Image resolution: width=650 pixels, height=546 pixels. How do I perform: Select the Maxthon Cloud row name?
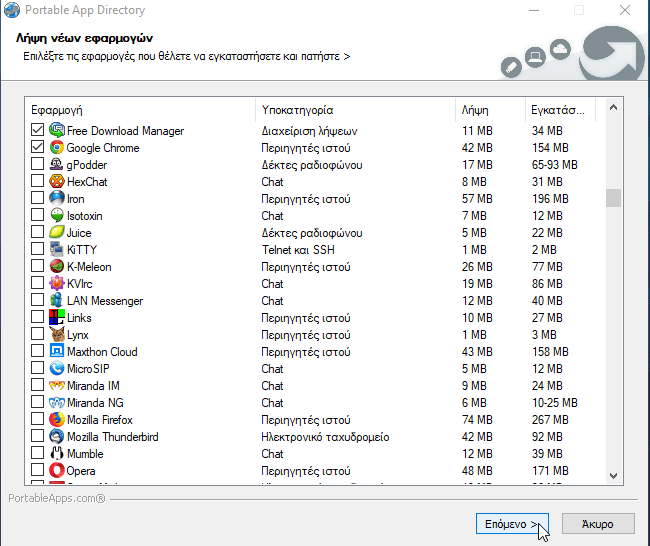click(102, 352)
